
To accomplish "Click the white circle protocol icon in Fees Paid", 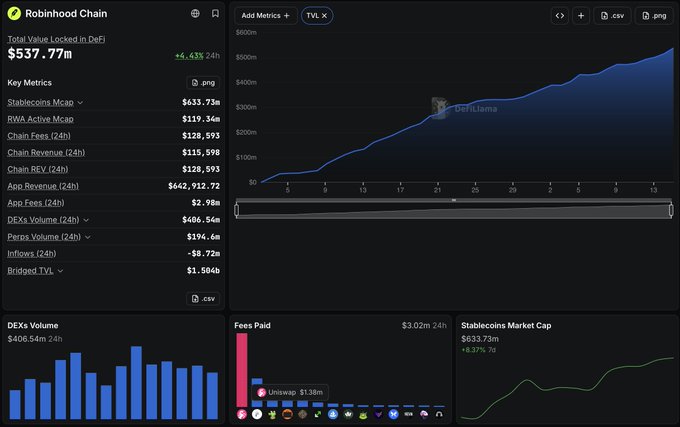I will click(x=257, y=414).
